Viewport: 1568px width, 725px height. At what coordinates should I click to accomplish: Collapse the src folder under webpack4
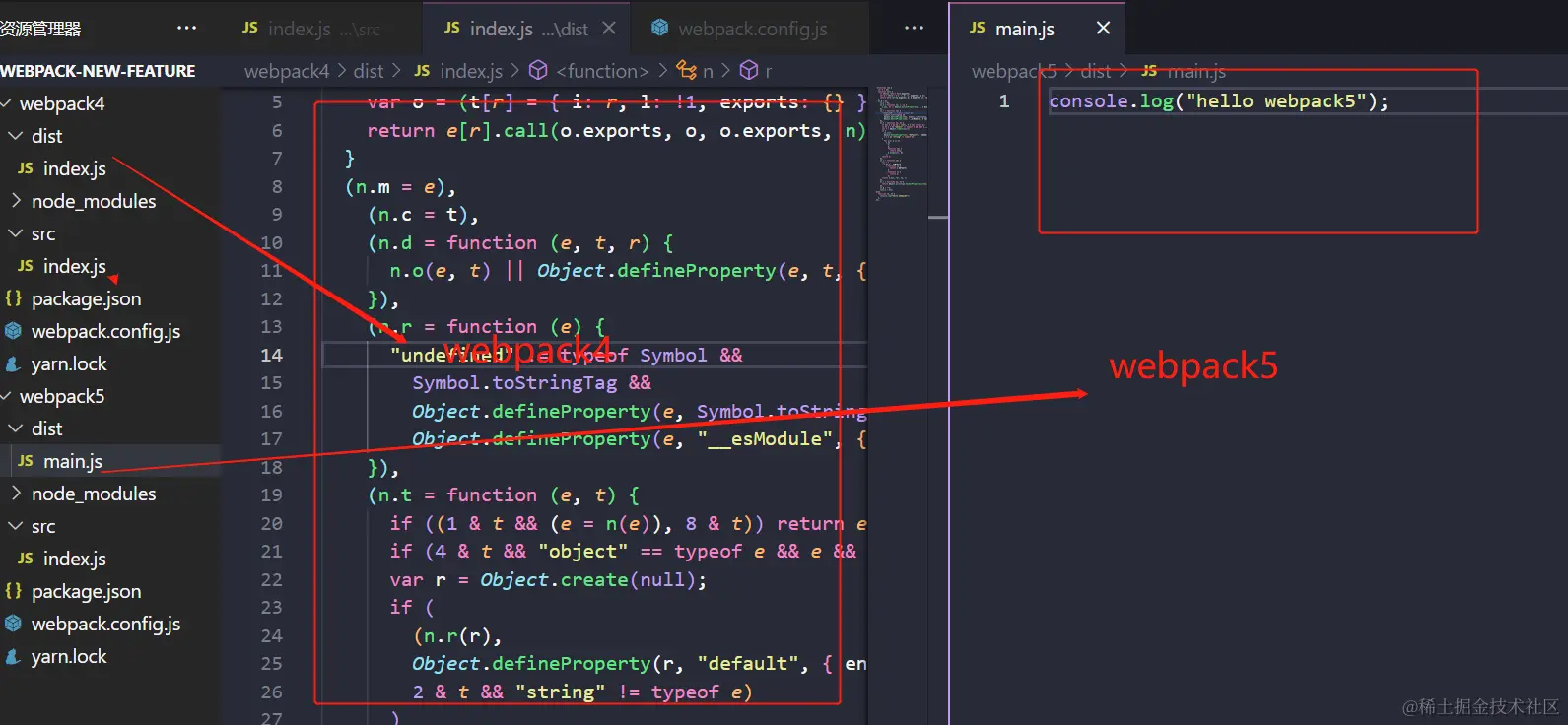(16, 233)
